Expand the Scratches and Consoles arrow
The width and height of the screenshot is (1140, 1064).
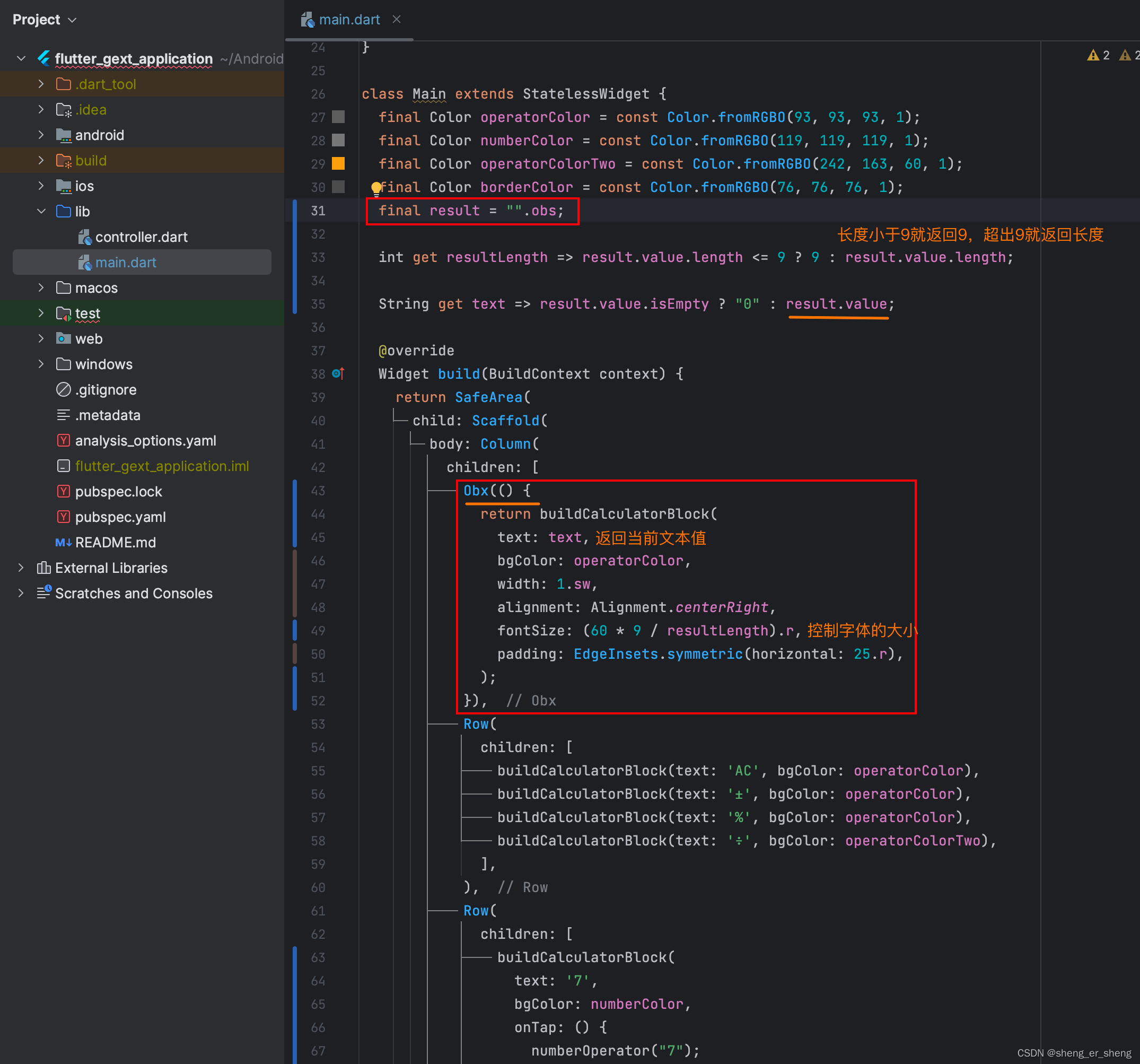click(21, 593)
